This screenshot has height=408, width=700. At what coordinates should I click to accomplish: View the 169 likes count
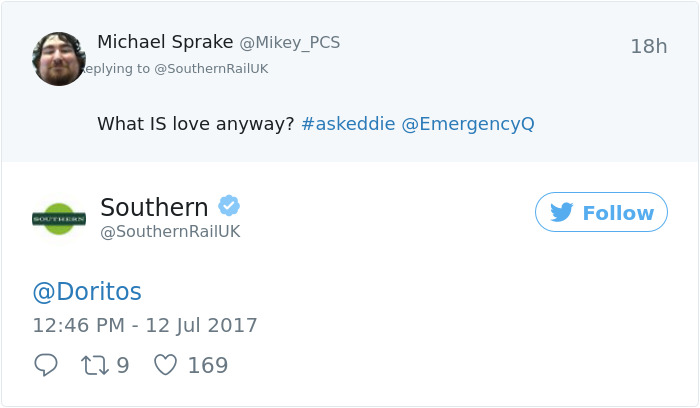pyautogui.click(x=208, y=365)
